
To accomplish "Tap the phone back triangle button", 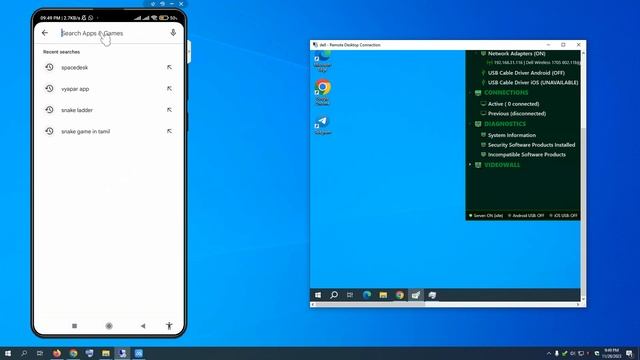I will (143, 326).
